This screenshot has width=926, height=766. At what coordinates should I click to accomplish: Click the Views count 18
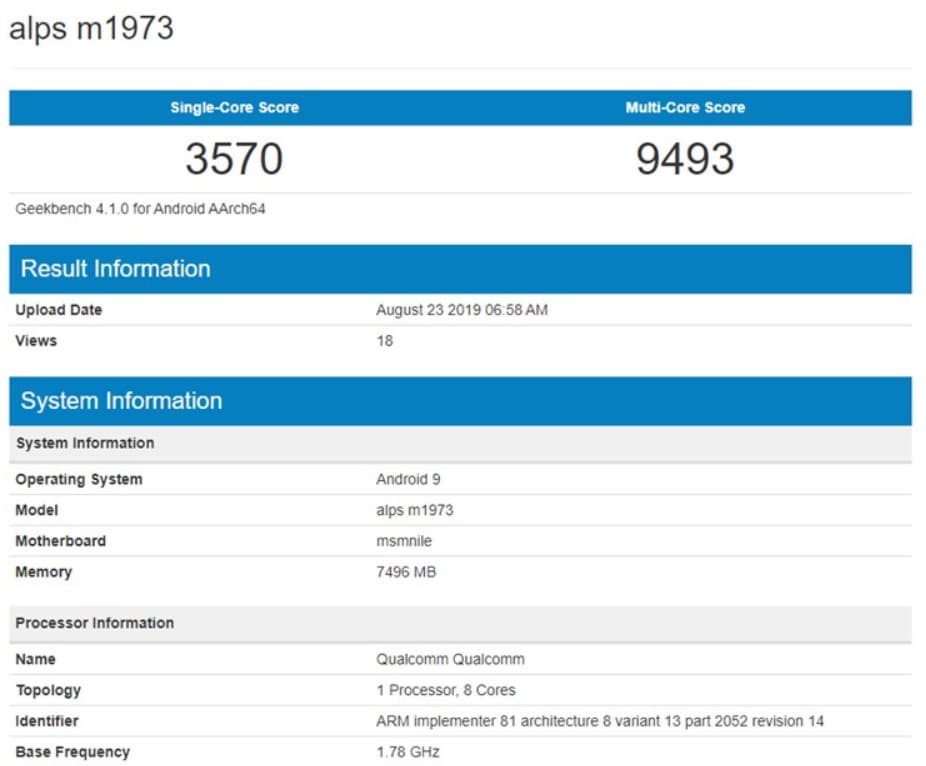384,341
